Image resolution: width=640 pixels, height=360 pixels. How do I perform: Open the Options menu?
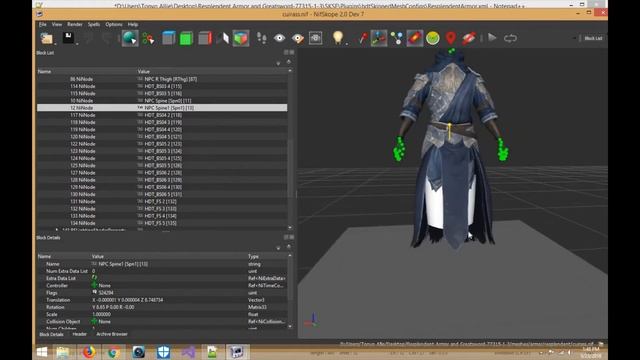[114, 24]
